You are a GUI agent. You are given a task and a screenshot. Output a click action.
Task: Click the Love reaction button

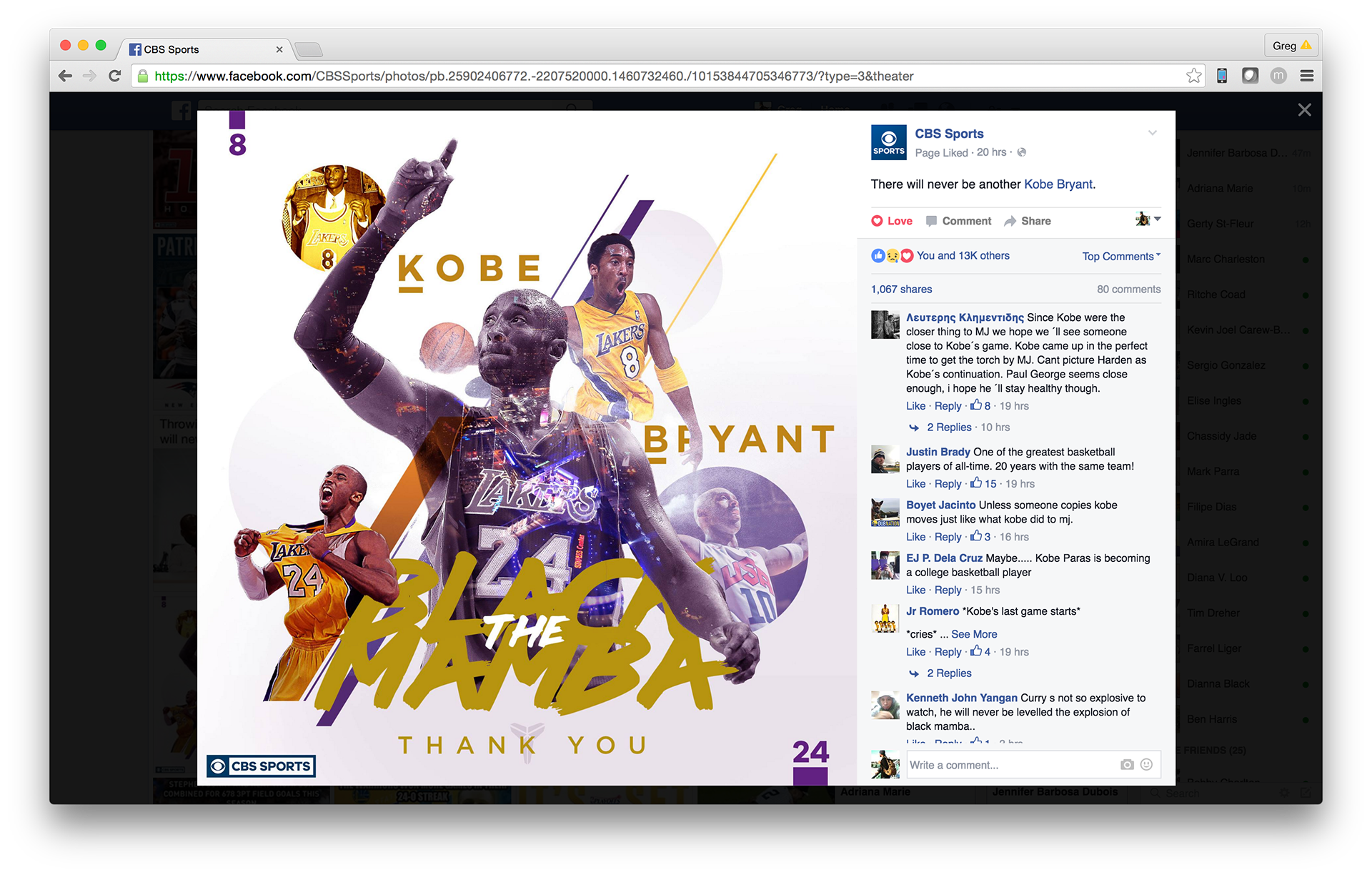pyautogui.click(x=891, y=221)
